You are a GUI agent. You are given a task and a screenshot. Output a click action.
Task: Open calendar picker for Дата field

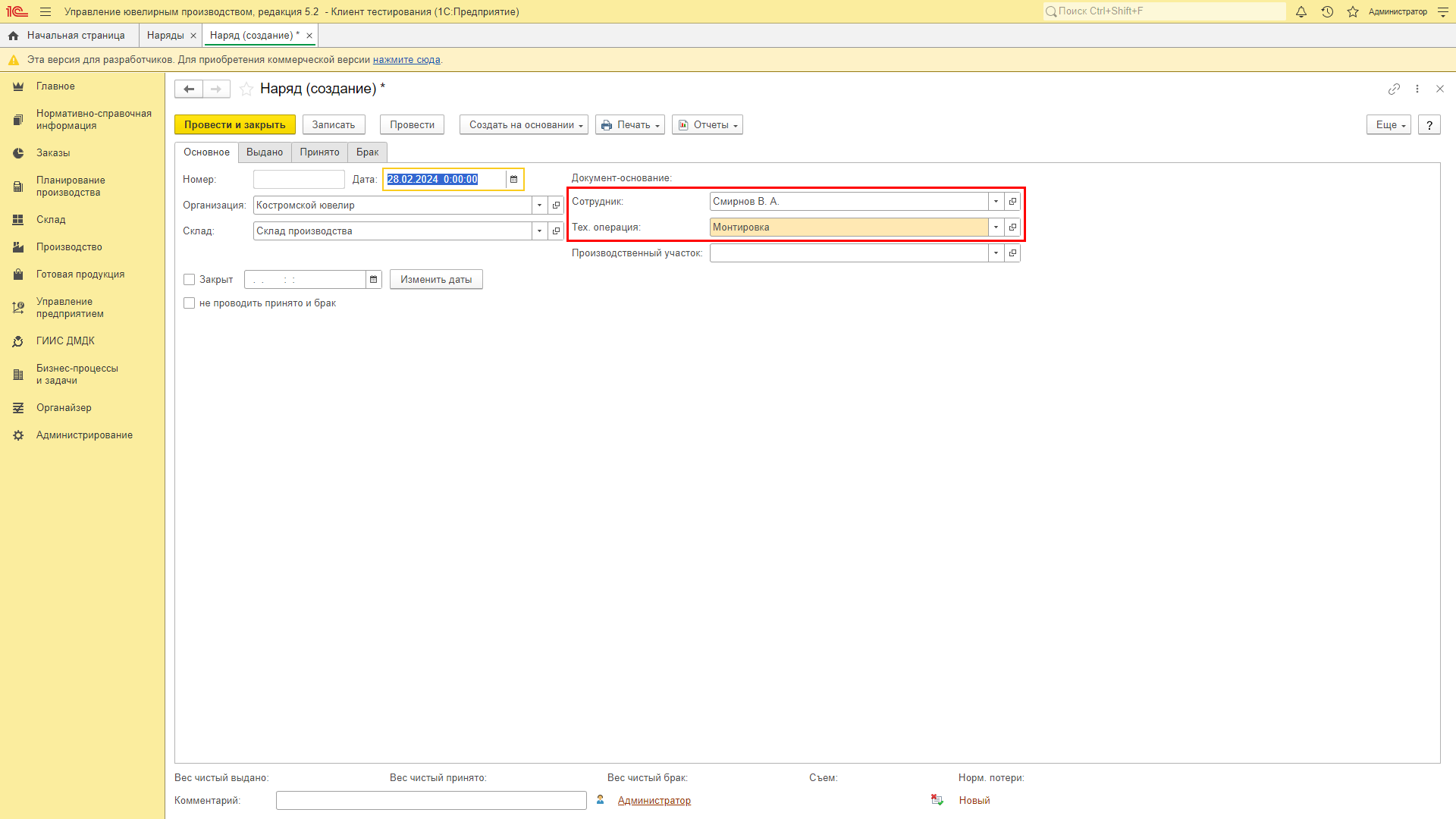coord(513,180)
